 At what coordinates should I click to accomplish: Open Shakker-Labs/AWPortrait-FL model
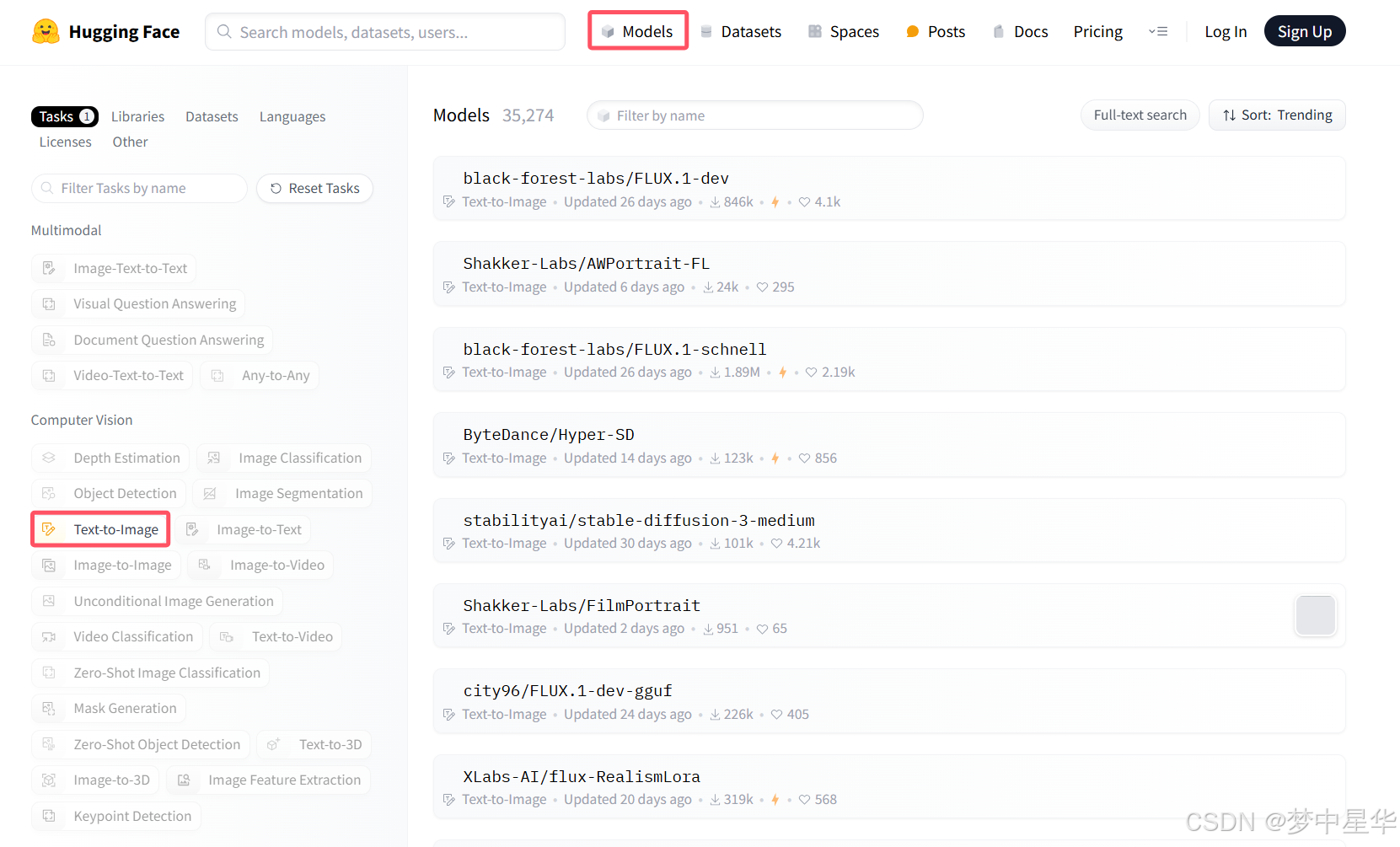pos(889,274)
